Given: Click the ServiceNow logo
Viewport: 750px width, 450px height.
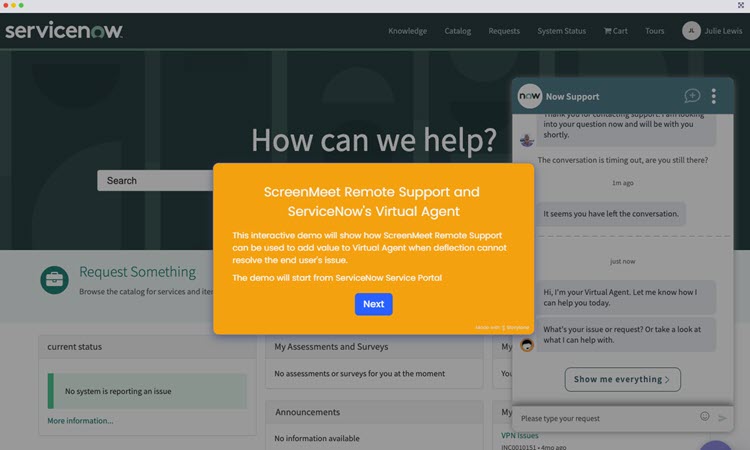Looking at the screenshot, I should click(x=64, y=31).
